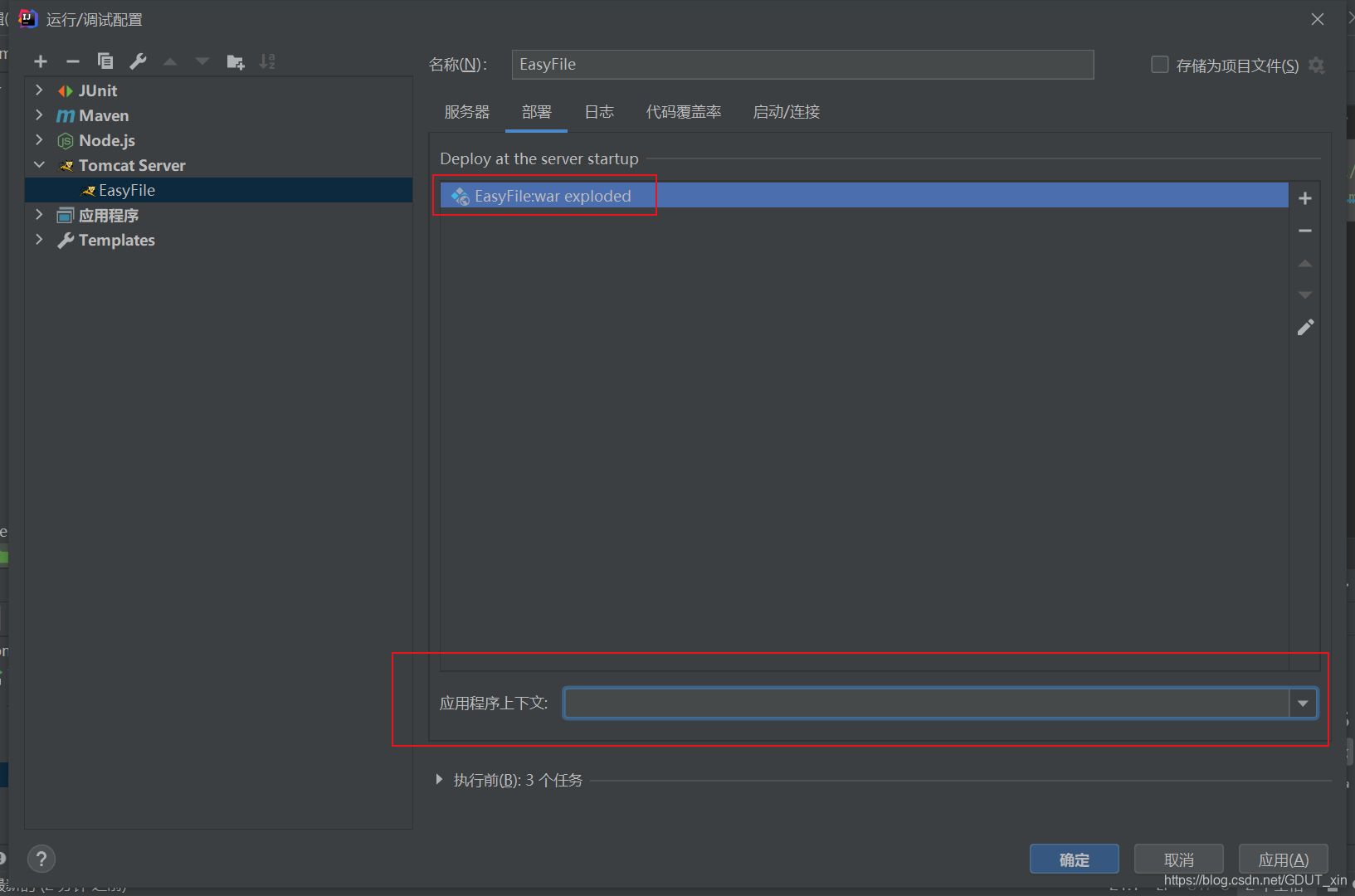The height and width of the screenshot is (896, 1355).
Task: Close the run/debug configuration dialog
Action: [1318, 18]
